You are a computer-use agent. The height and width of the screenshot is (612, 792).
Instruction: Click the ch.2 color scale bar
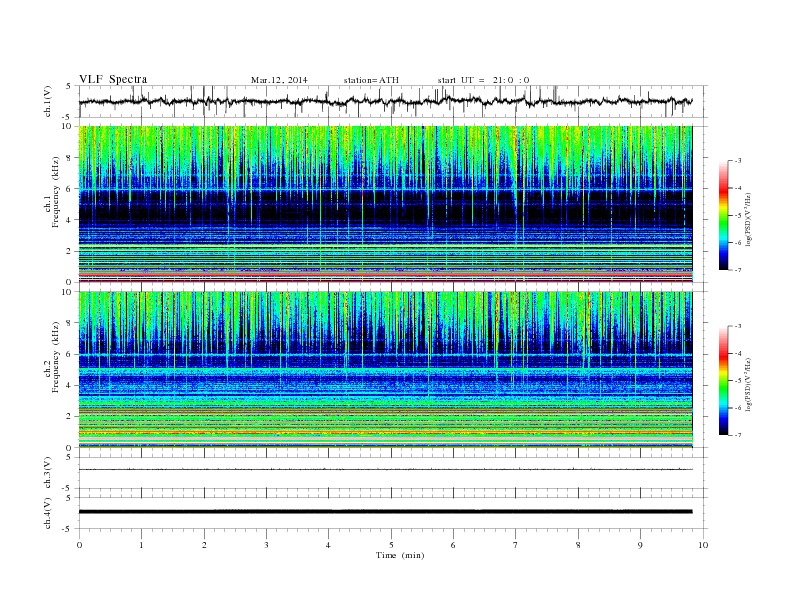click(x=724, y=381)
